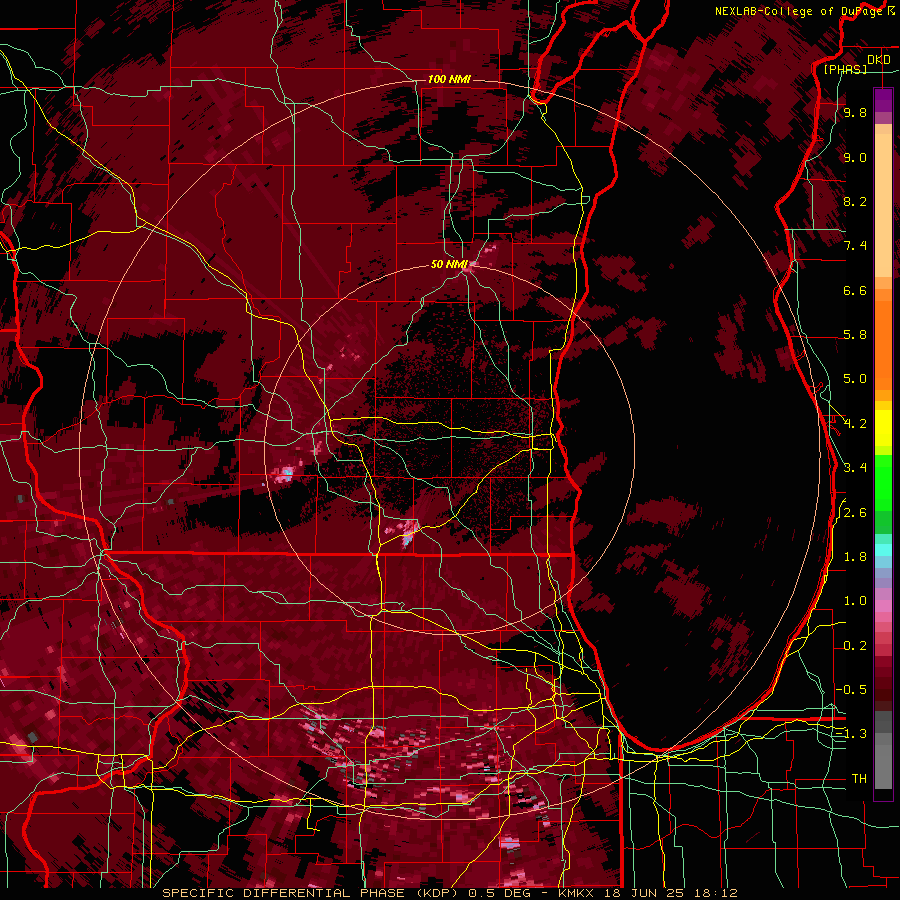Click the 0.2 value on color scale

(855, 646)
